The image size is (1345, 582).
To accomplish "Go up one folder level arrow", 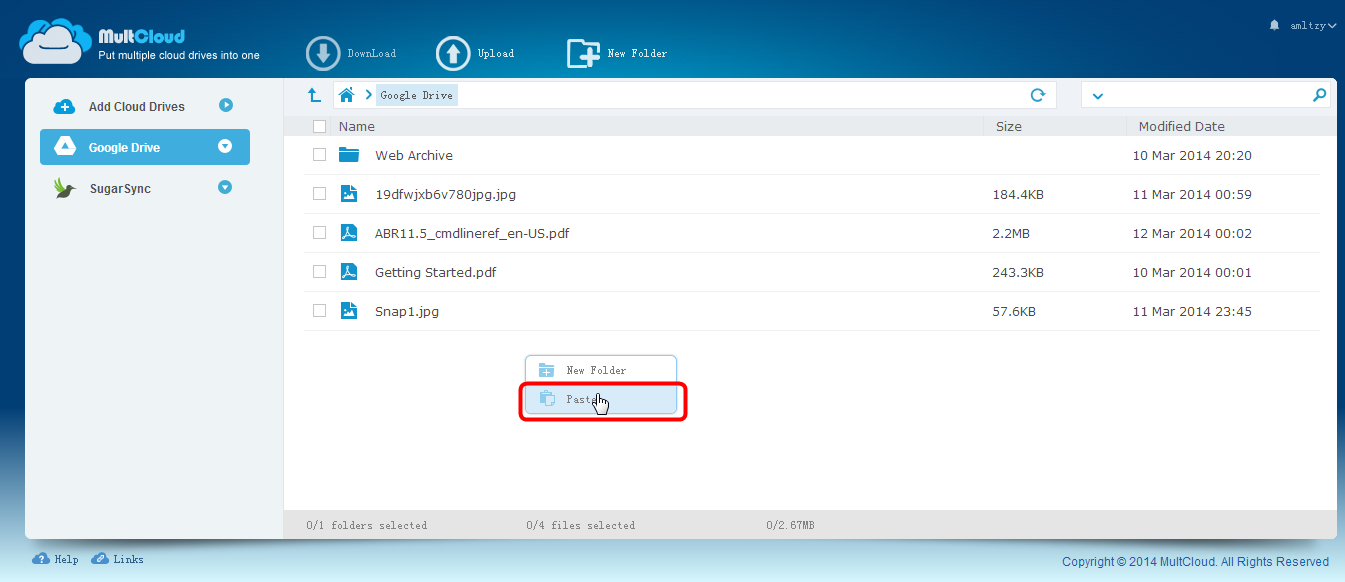I will click(x=314, y=95).
